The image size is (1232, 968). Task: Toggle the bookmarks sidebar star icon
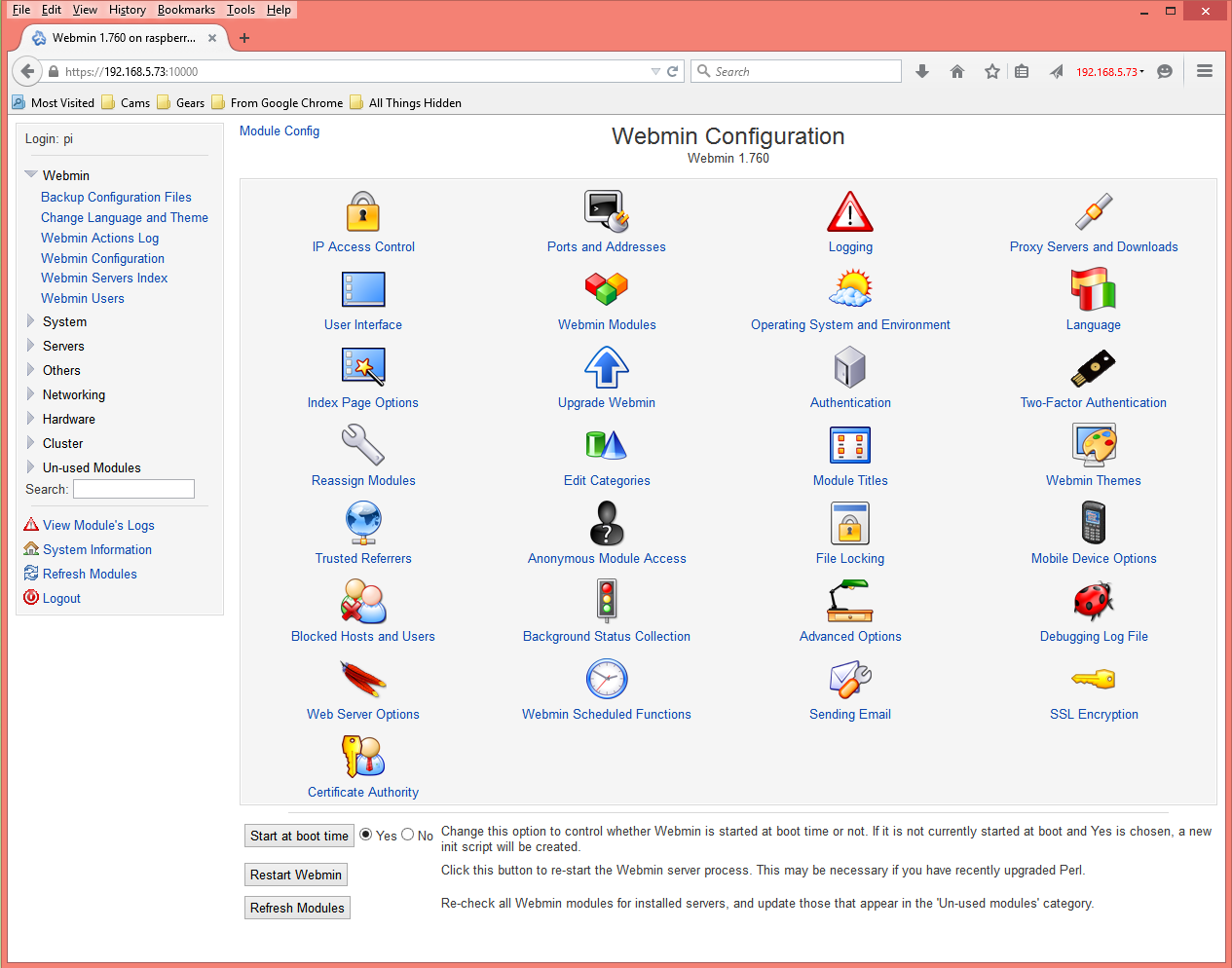coord(992,71)
